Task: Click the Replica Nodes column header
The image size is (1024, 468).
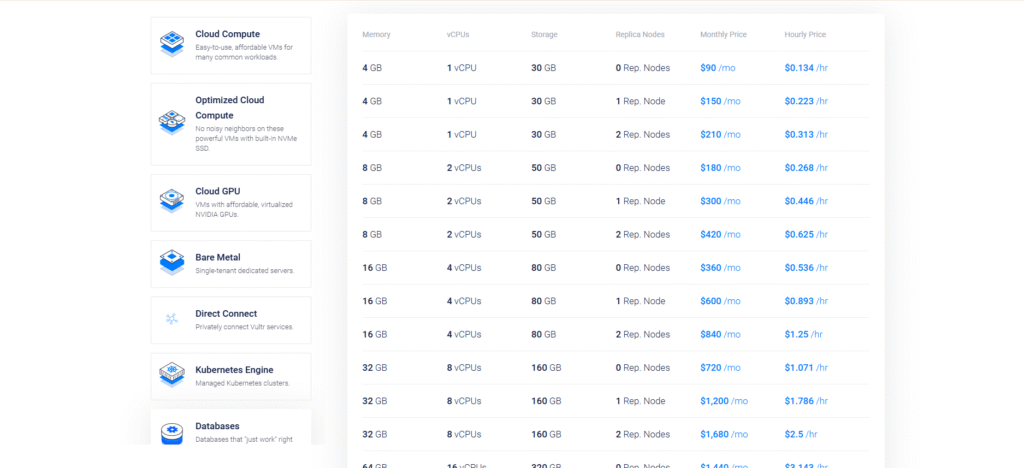Action: (x=640, y=35)
